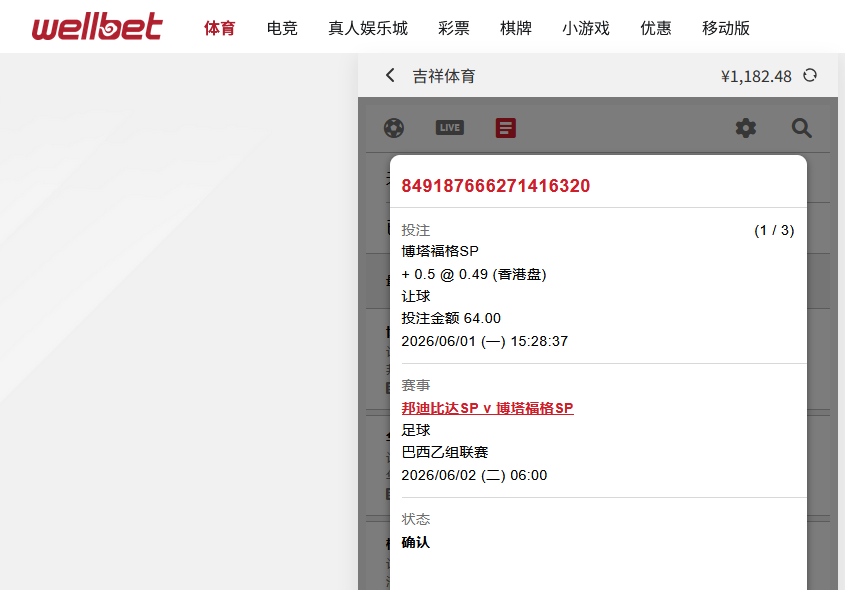Click bet time 2026/06/01 15:28:37

484,341
